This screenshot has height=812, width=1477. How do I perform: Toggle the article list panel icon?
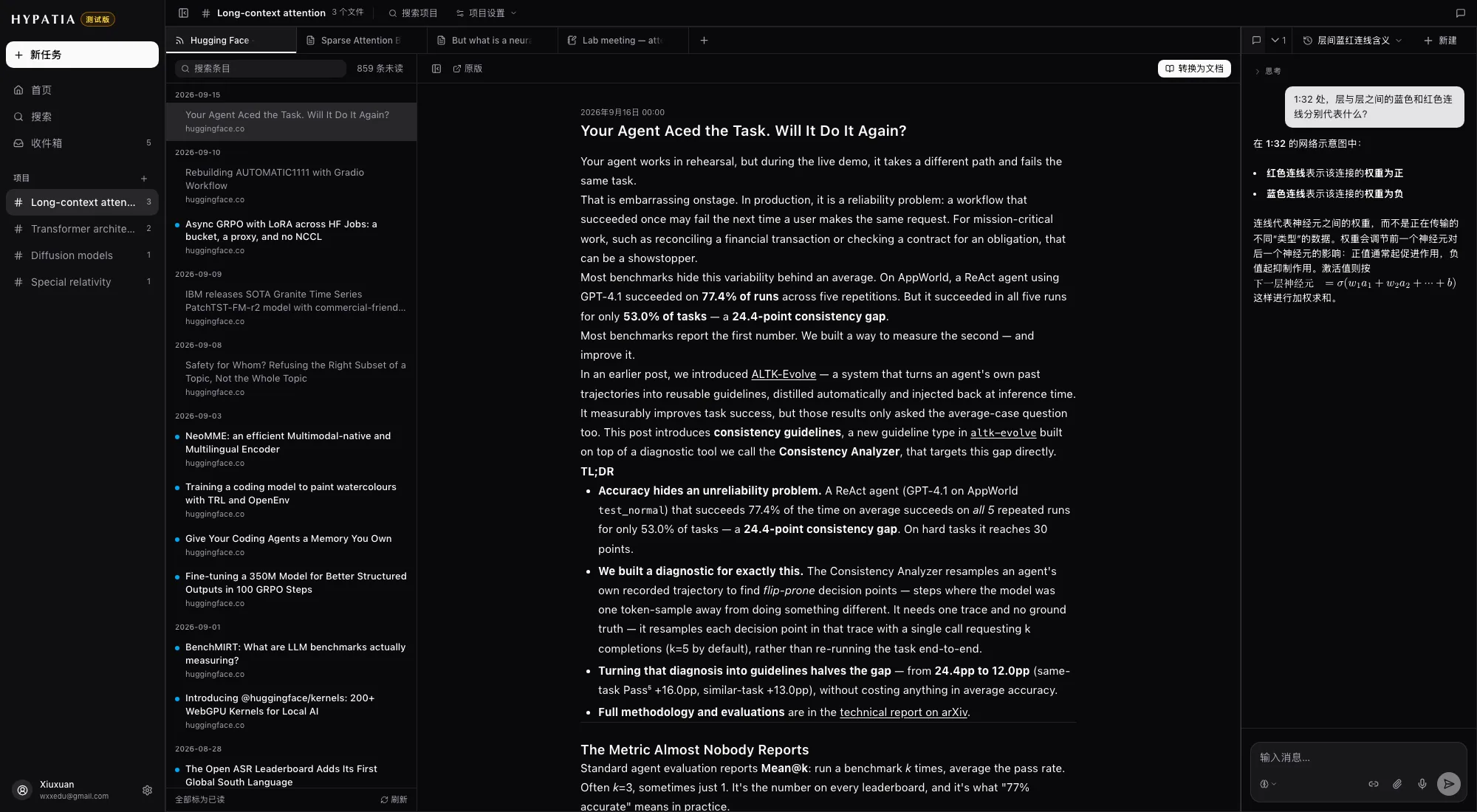(x=436, y=69)
